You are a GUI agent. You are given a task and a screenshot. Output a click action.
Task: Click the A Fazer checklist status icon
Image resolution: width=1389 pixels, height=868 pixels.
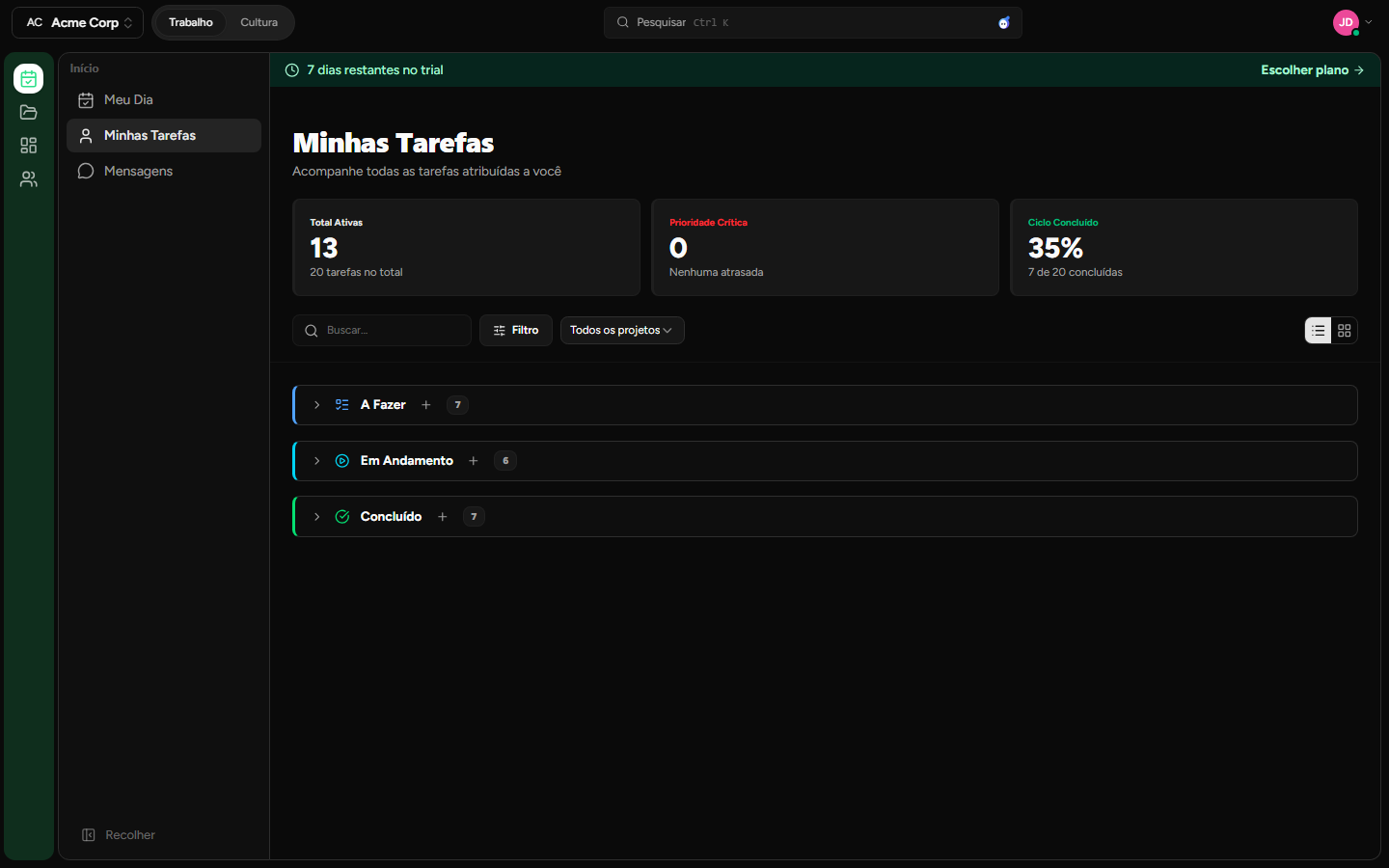(342, 405)
